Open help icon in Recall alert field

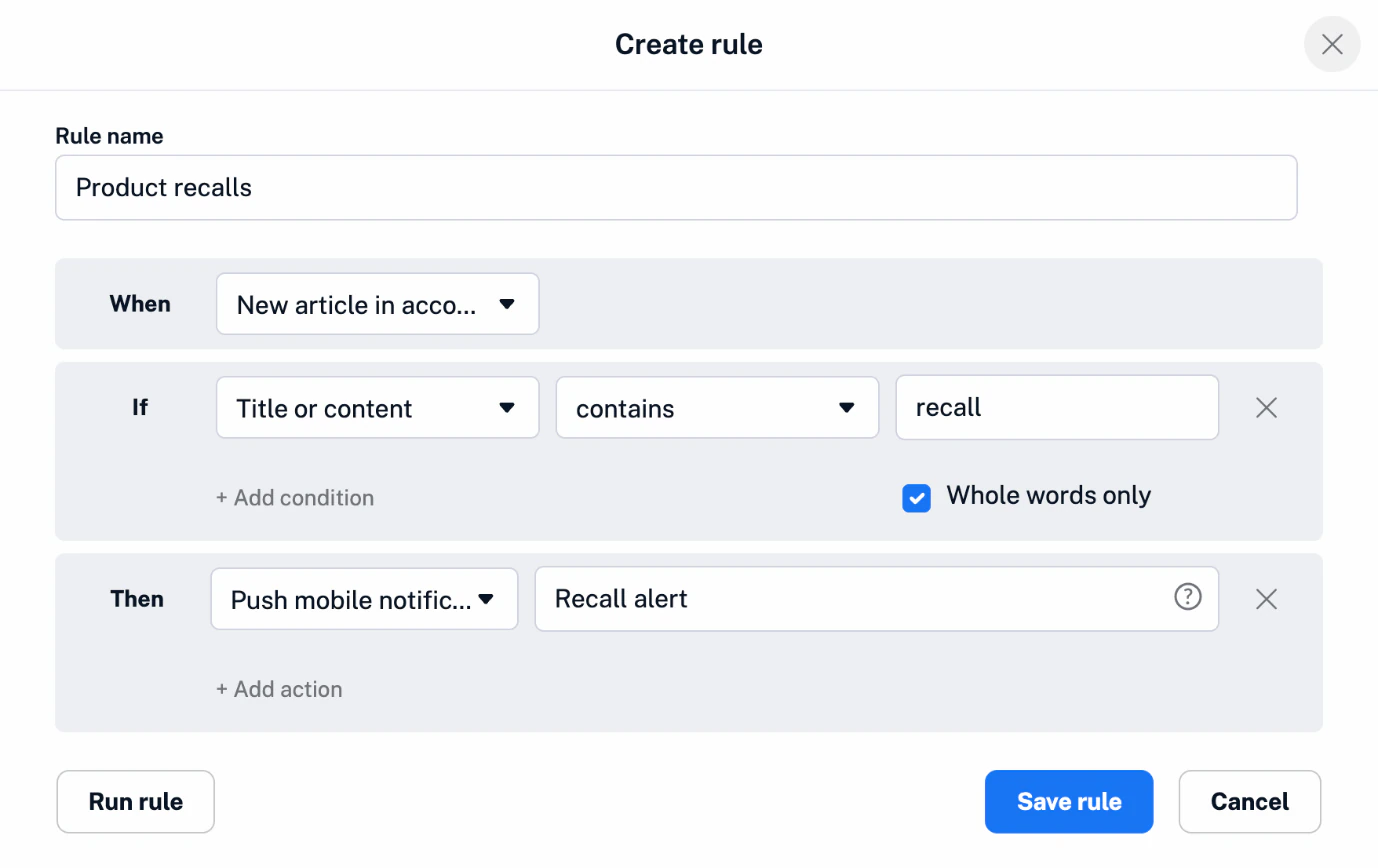coord(1187,598)
